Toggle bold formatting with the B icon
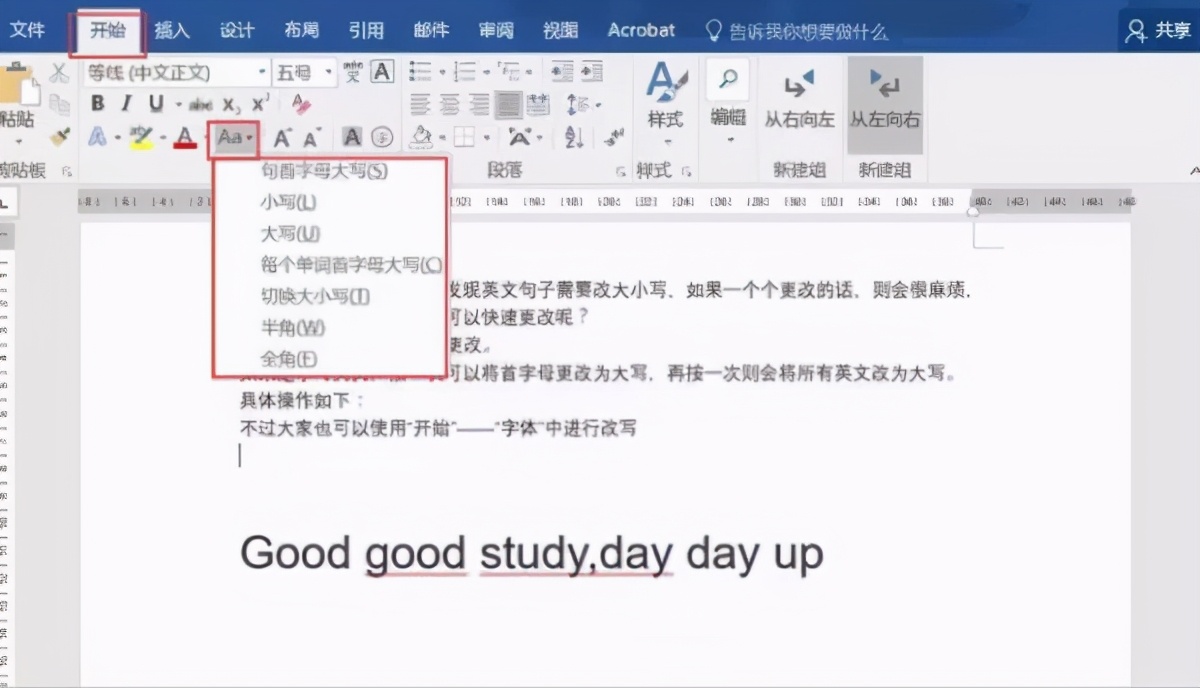The height and width of the screenshot is (688, 1200). point(97,102)
